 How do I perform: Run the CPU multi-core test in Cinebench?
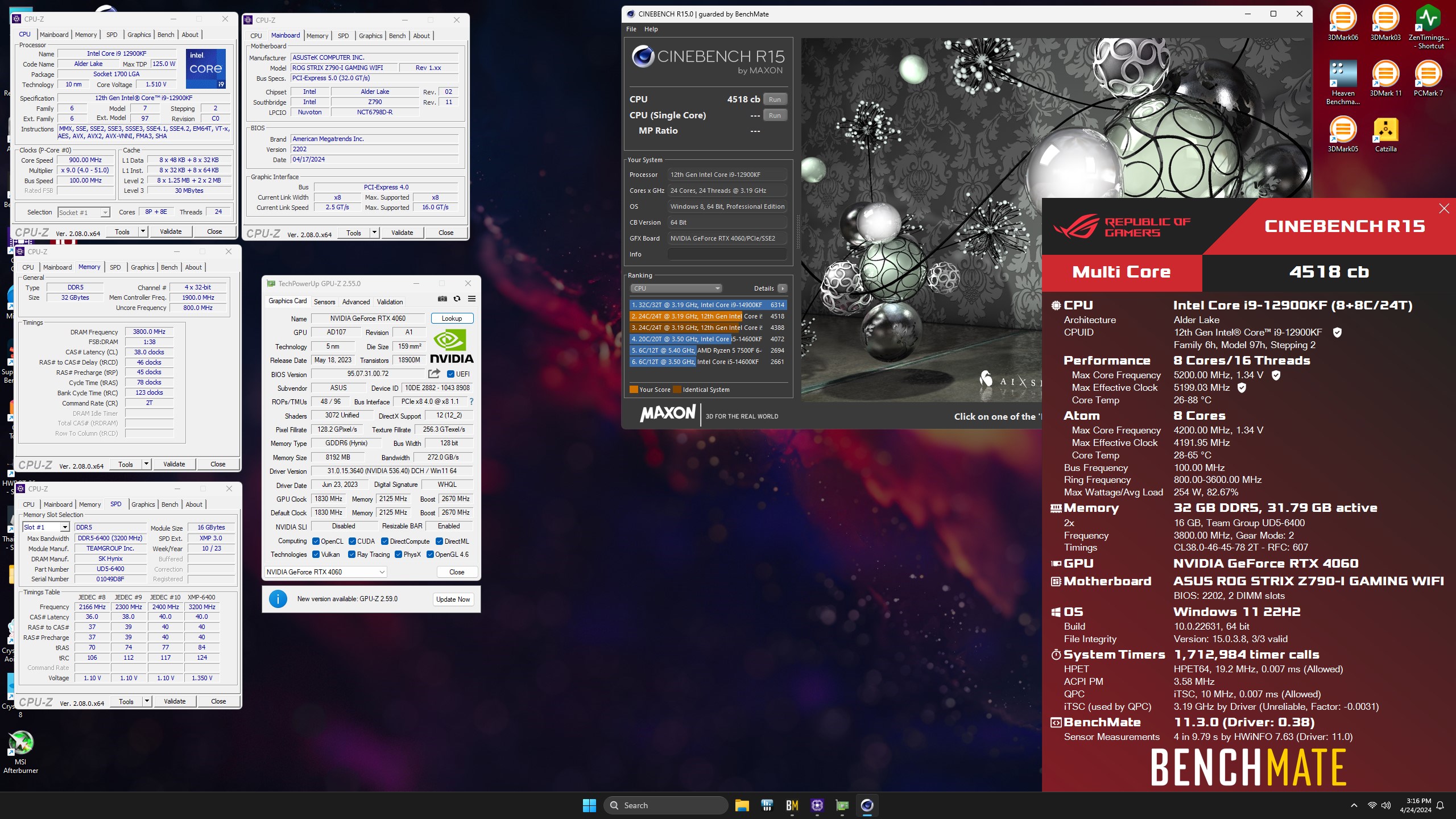pos(775,100)
